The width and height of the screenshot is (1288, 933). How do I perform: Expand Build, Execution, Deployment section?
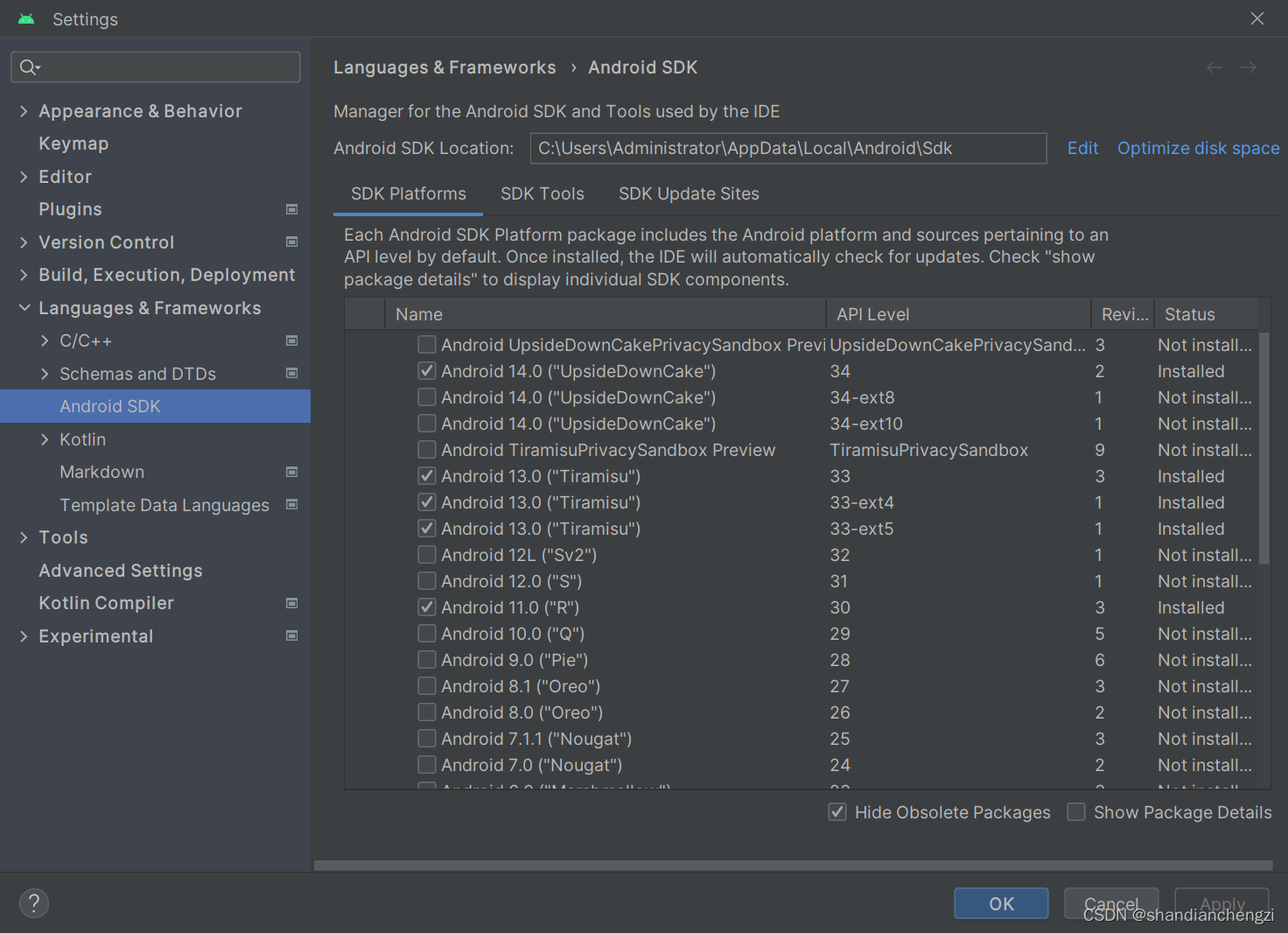[24, 275]
